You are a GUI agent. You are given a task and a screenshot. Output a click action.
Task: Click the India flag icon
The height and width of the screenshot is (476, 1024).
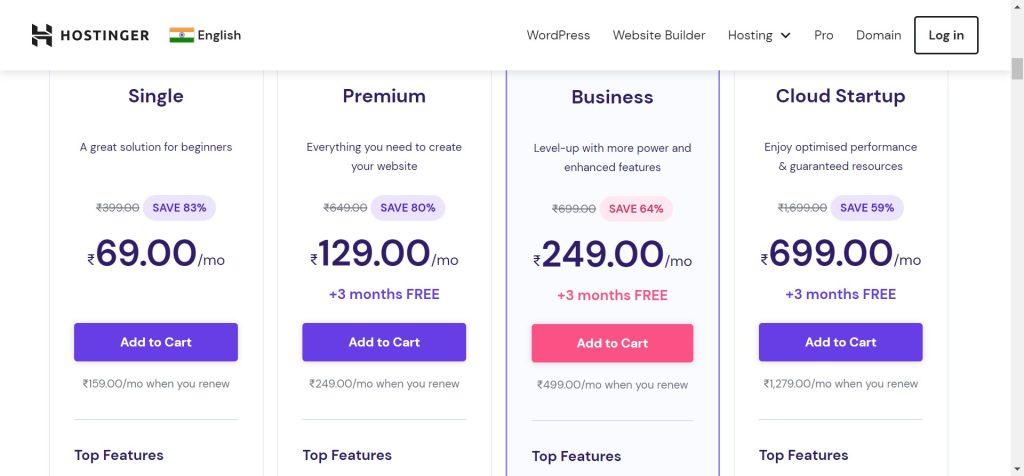point(181,35)
